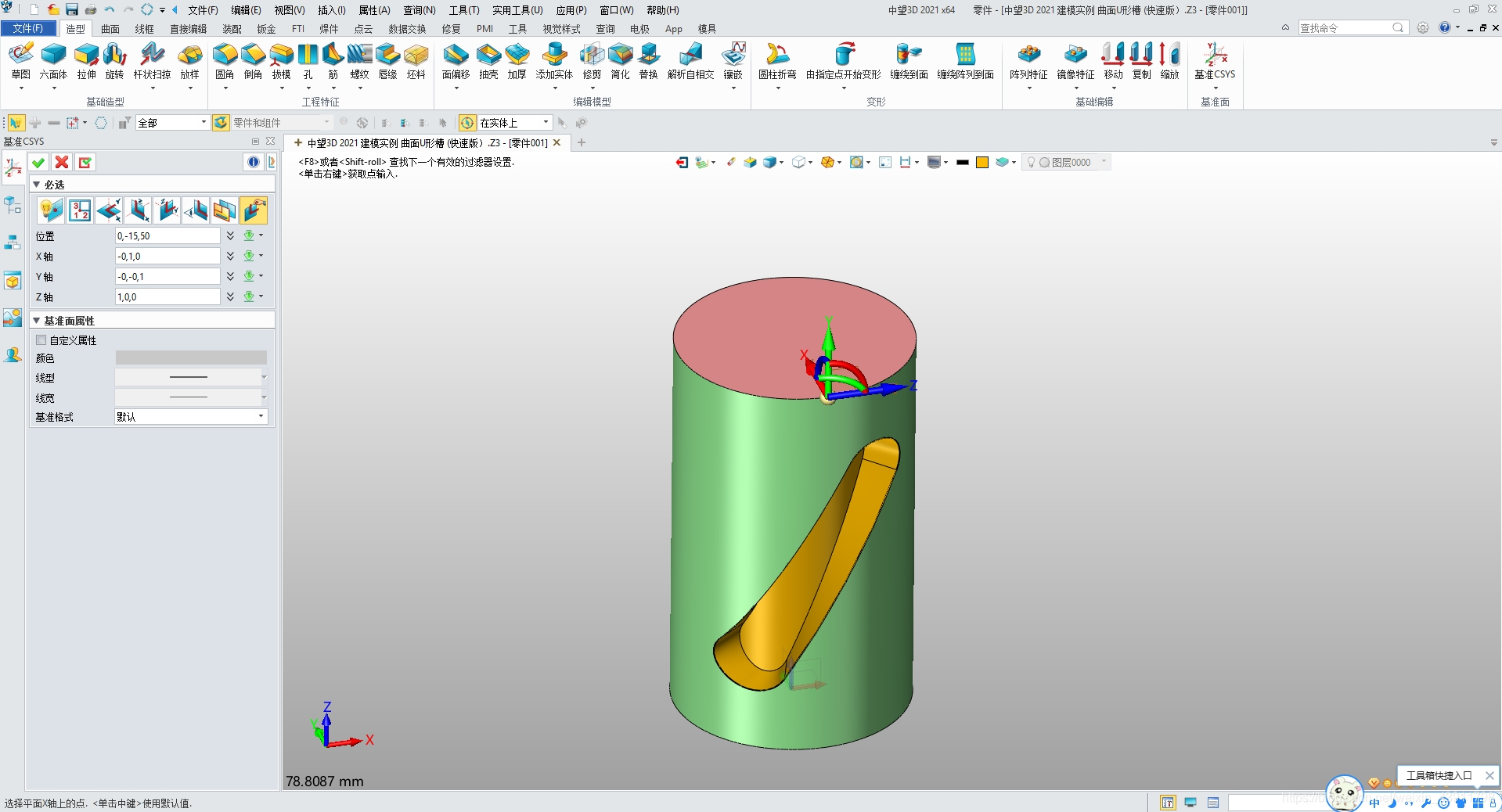
Task: Add a new document tab with plus
Action: click(x=582, y=142)
